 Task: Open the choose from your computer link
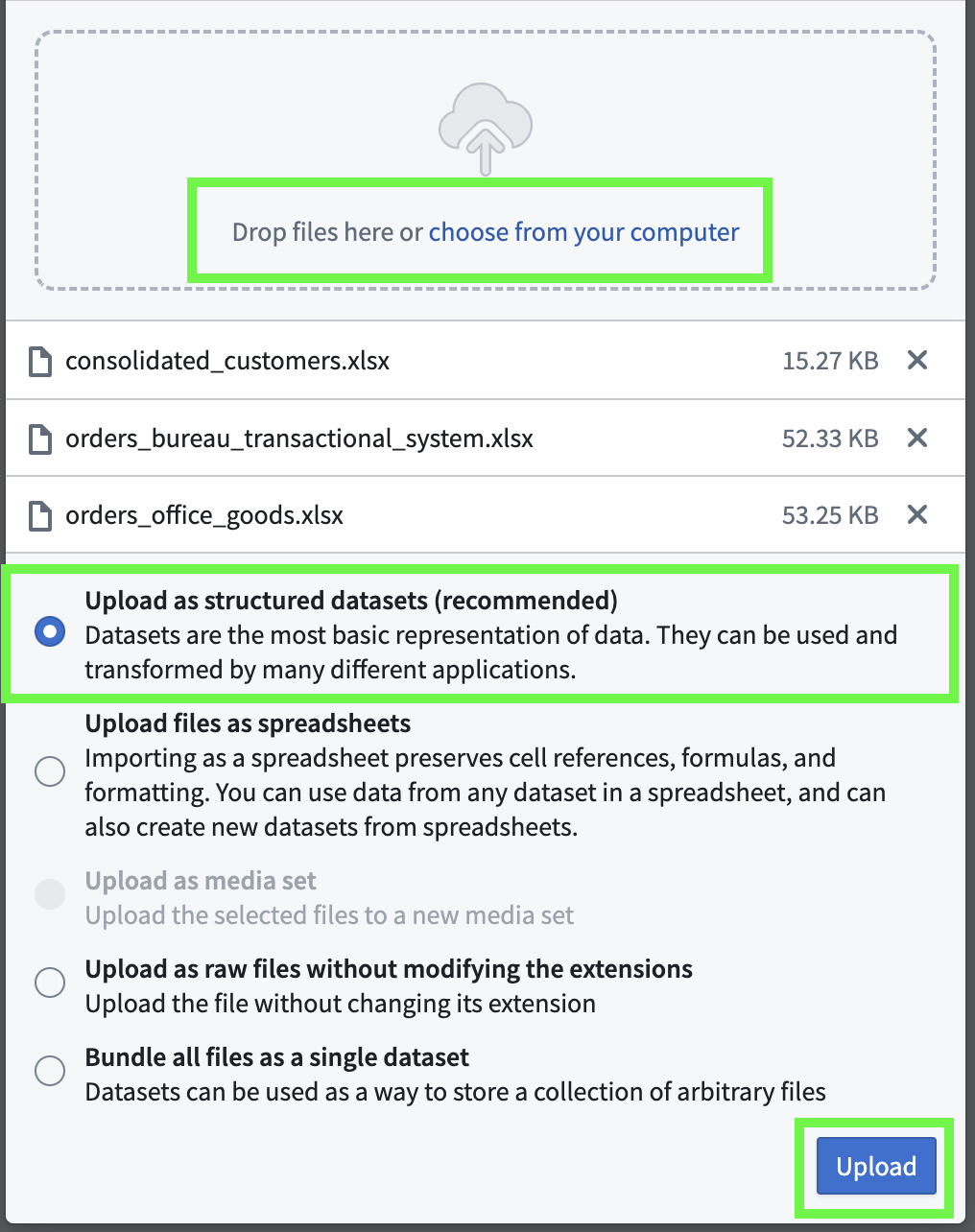point(583,232)
